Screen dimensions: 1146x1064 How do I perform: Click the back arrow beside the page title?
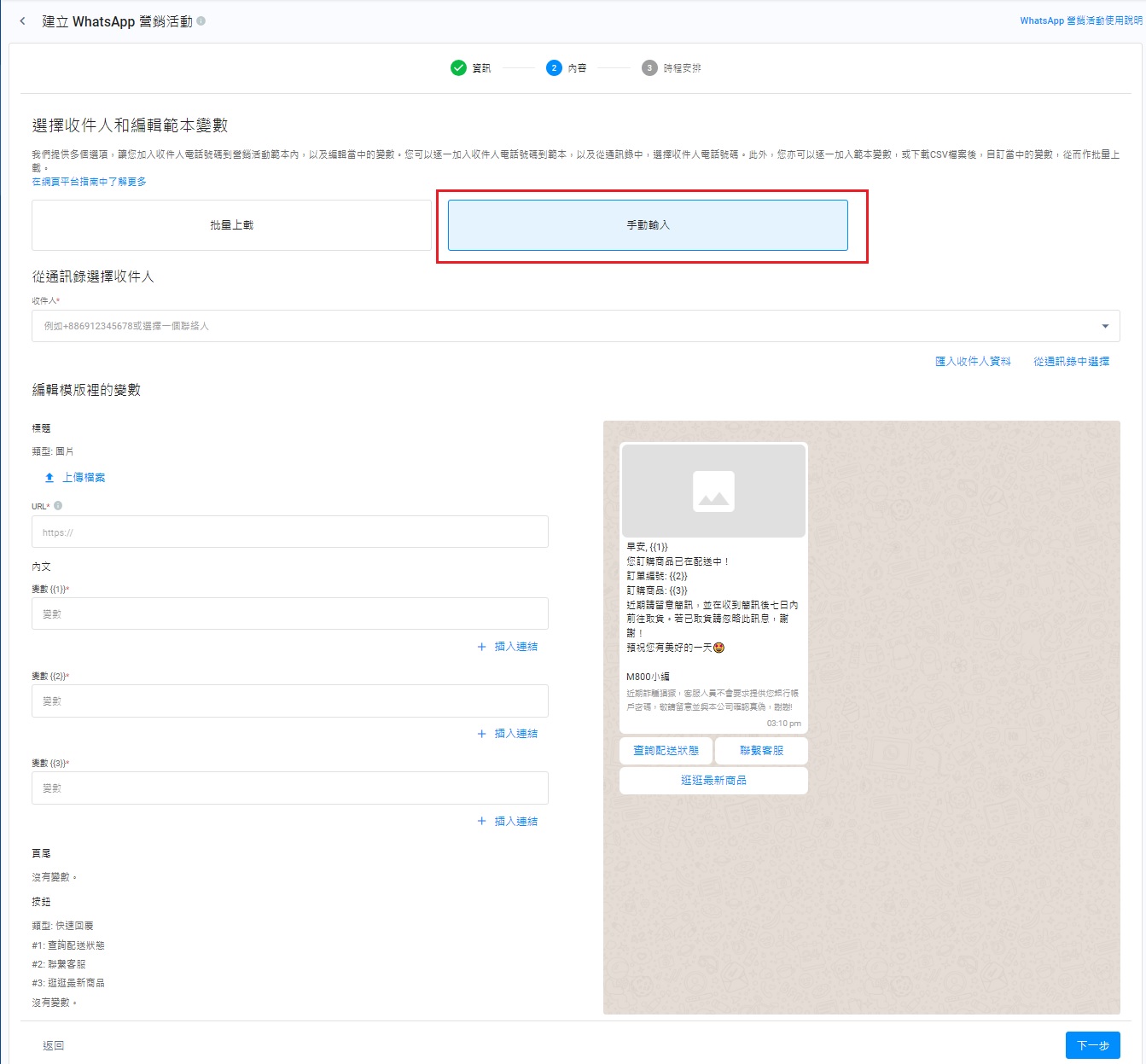(x=22, y=21)
